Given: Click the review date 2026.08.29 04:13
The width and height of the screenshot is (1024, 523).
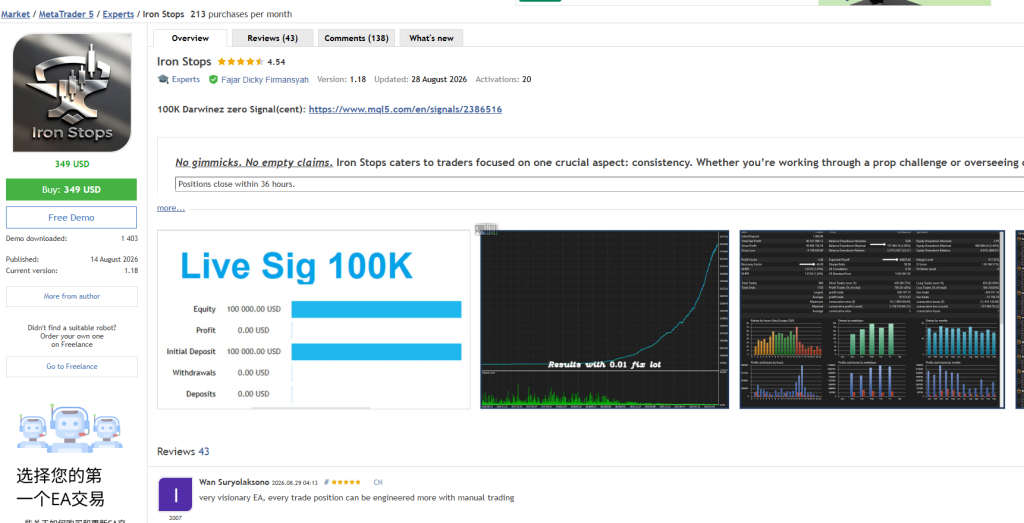Looking at the screenshot, I should (295, 483).
